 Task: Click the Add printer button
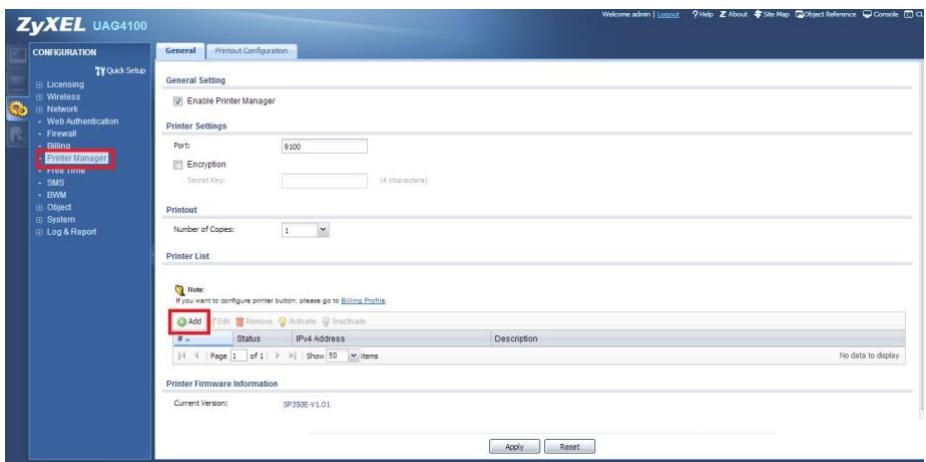click(190, 321)
